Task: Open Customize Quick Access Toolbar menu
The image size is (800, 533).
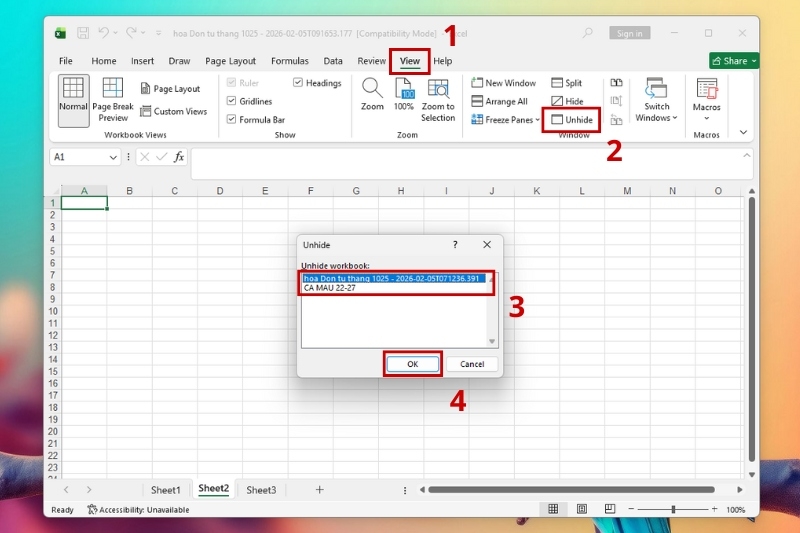Action: tap(159, 33)
